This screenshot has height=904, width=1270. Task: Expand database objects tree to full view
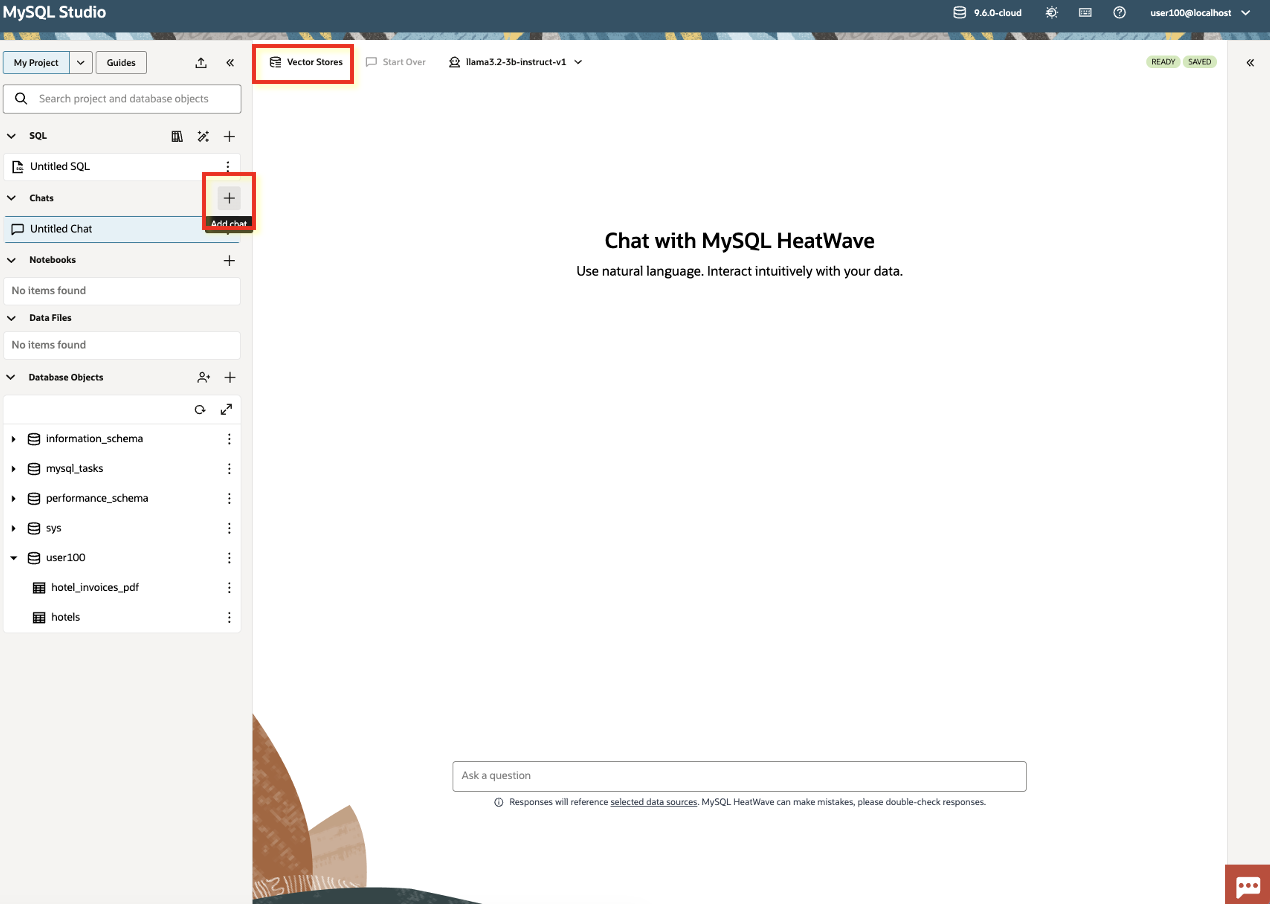227,410
